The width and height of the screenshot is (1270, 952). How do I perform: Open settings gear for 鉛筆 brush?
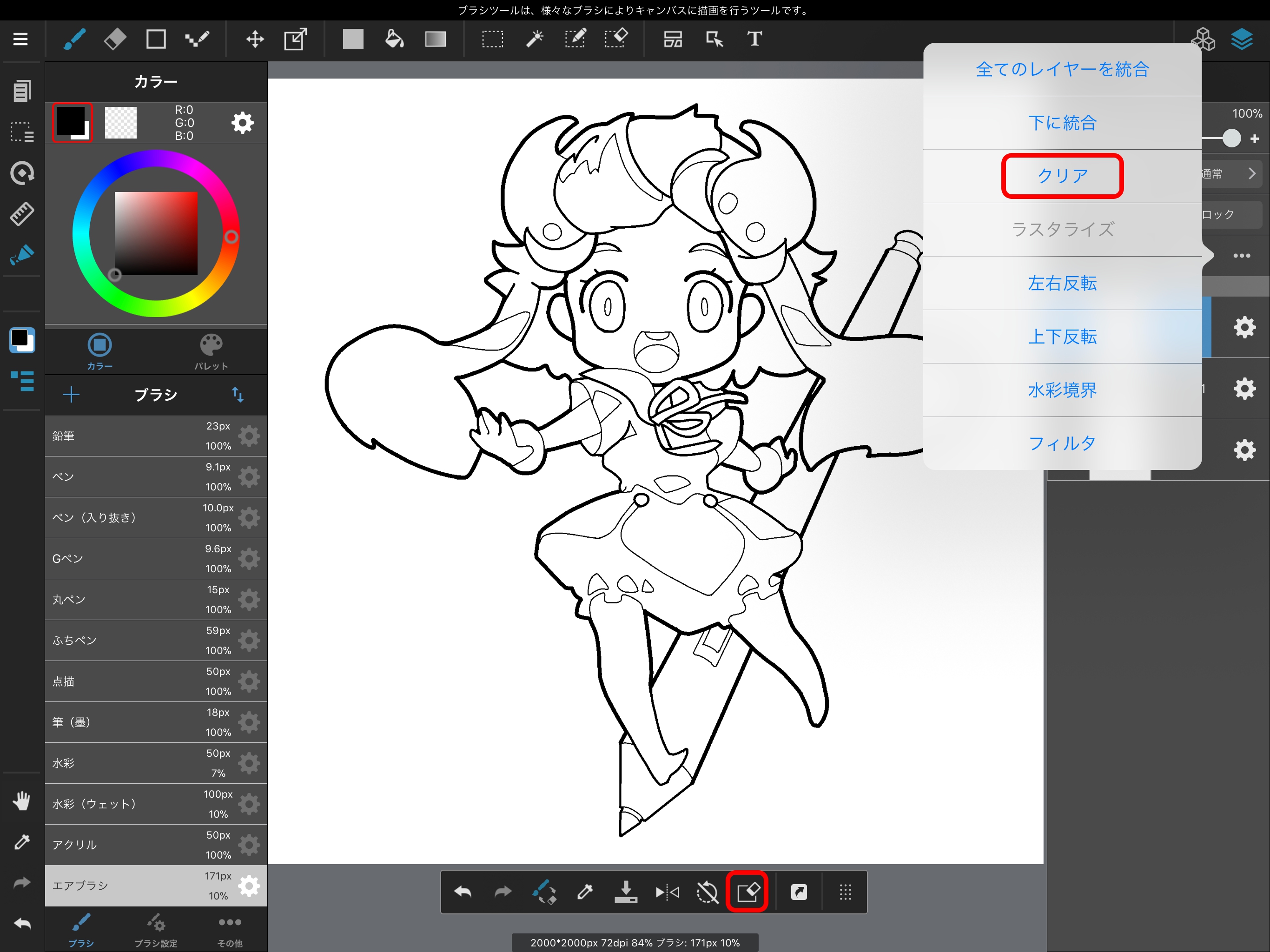tap(249, 436)
